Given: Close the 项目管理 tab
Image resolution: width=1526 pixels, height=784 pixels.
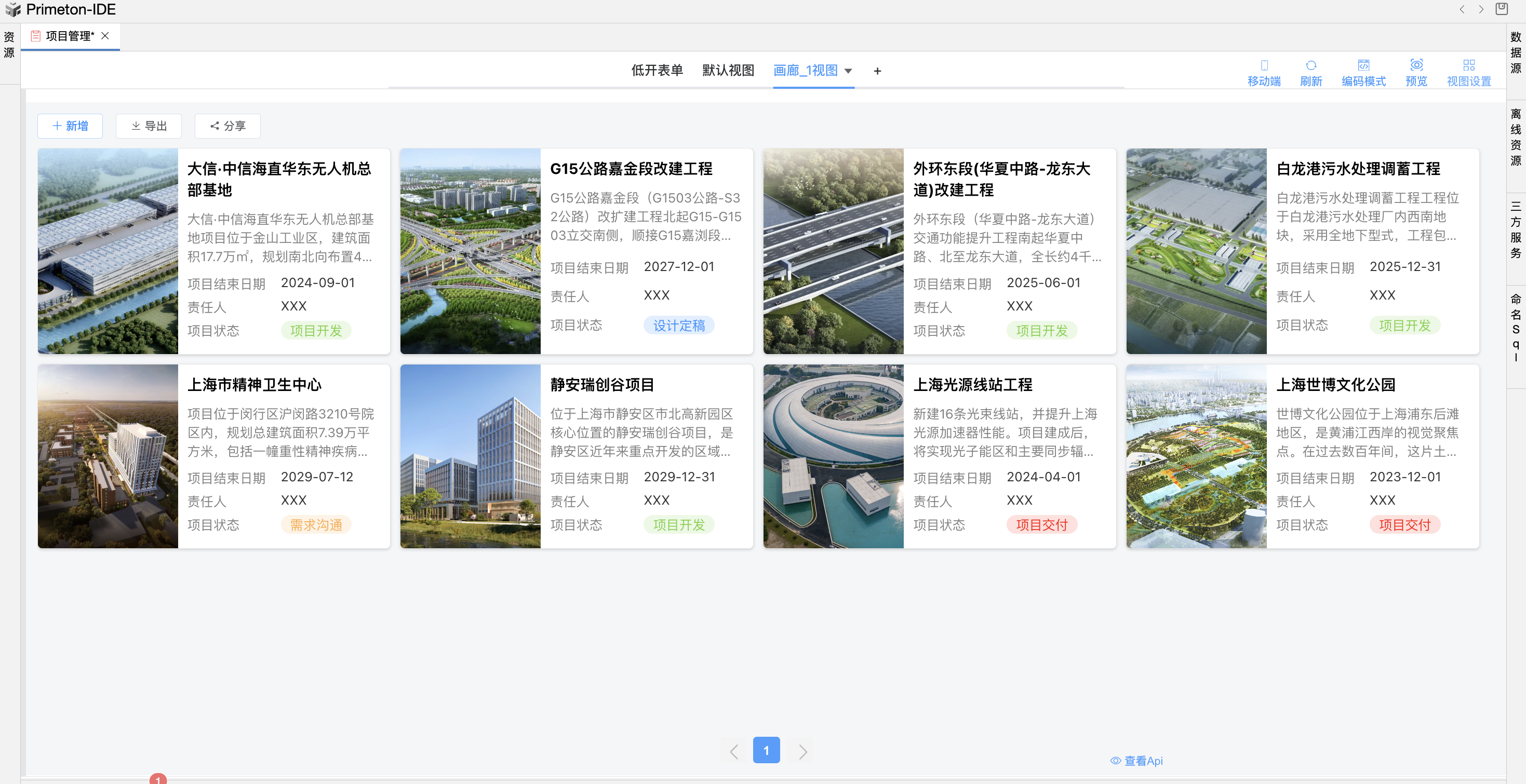Looking at the screenshot, I should pyautogui.click(x=105, y=36).
